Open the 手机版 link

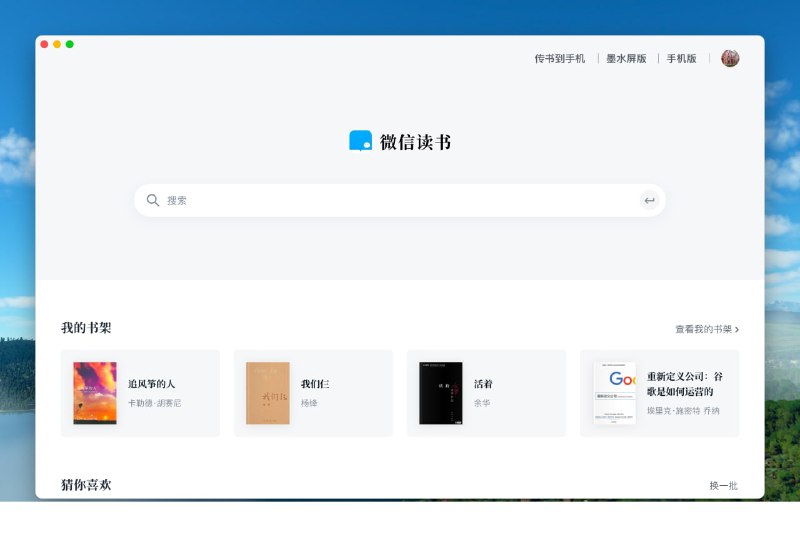click(681, 59)
